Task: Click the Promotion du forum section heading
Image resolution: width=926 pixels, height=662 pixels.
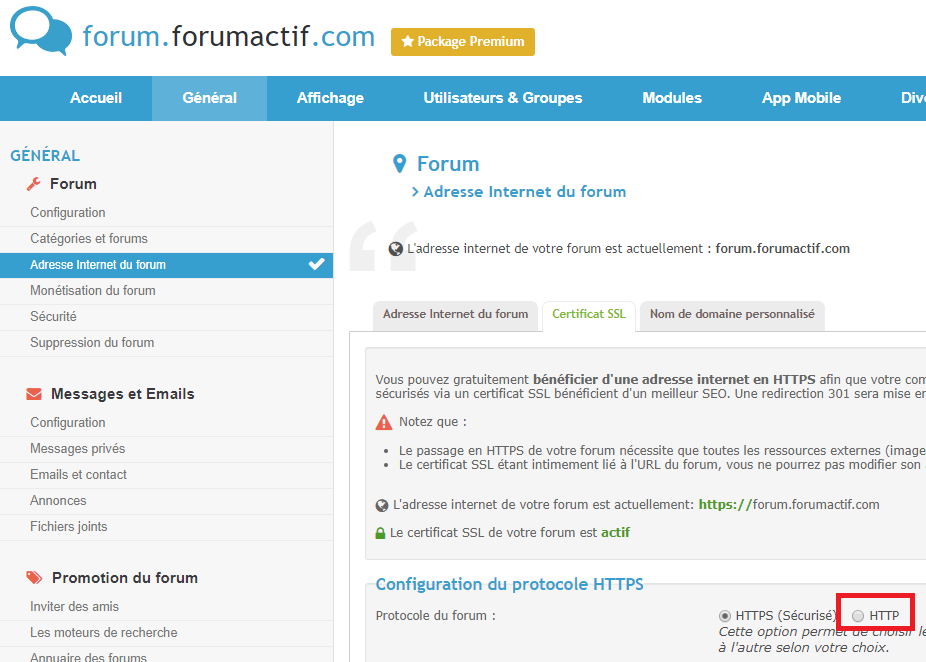Action: (125, 578)
